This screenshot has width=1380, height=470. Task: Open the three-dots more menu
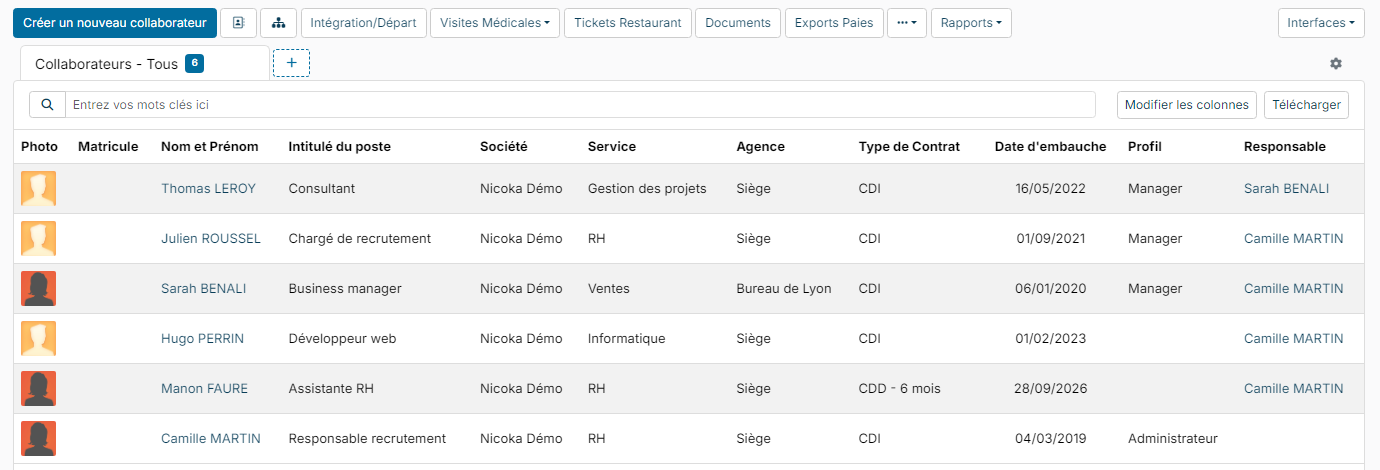coord(907,23)
